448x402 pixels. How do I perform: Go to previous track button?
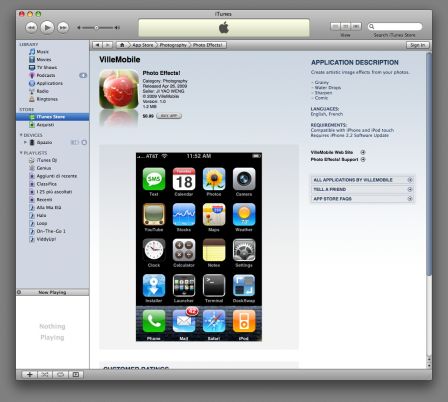click(31, 27)
